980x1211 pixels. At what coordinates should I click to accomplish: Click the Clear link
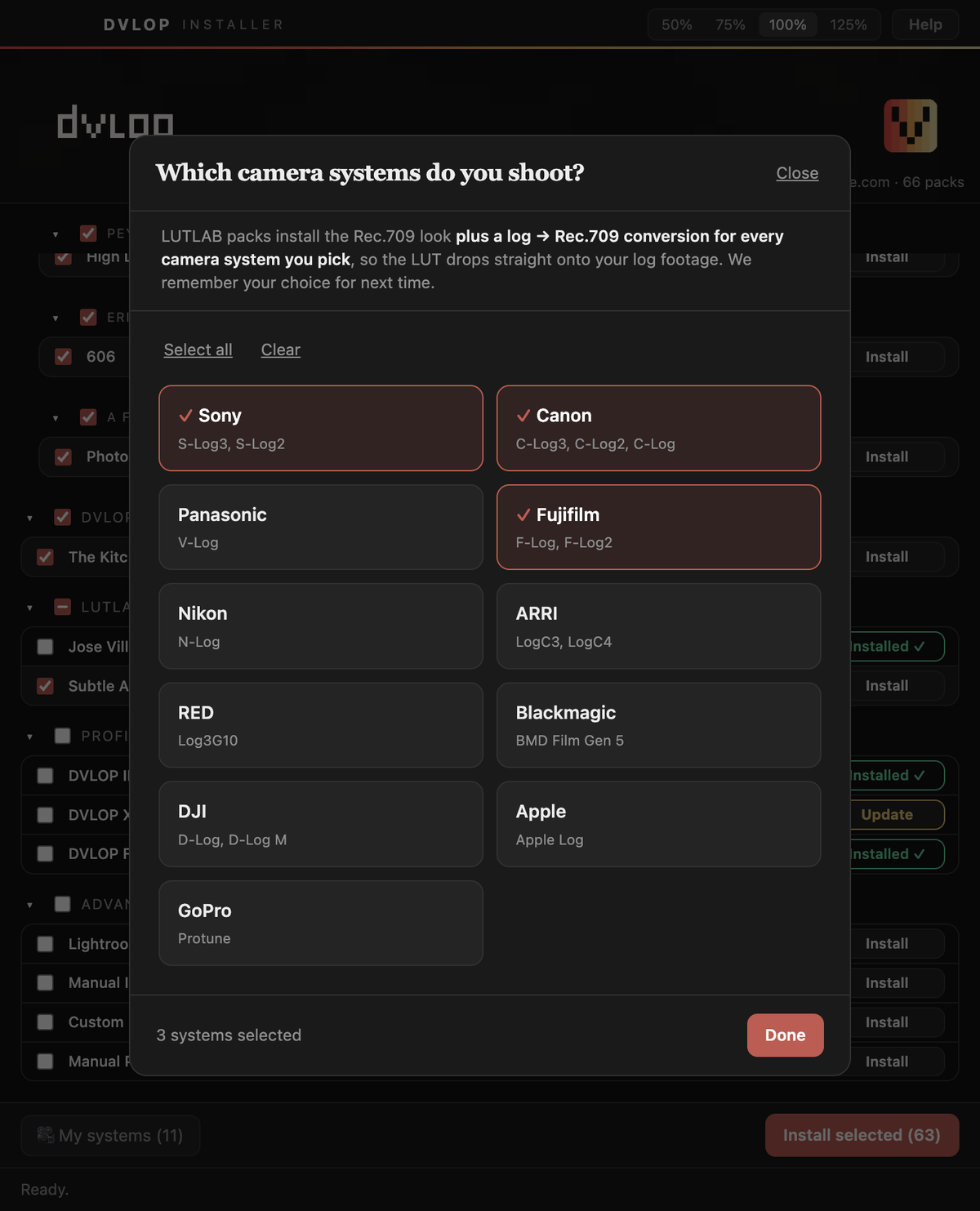click(x=281, y=349)
